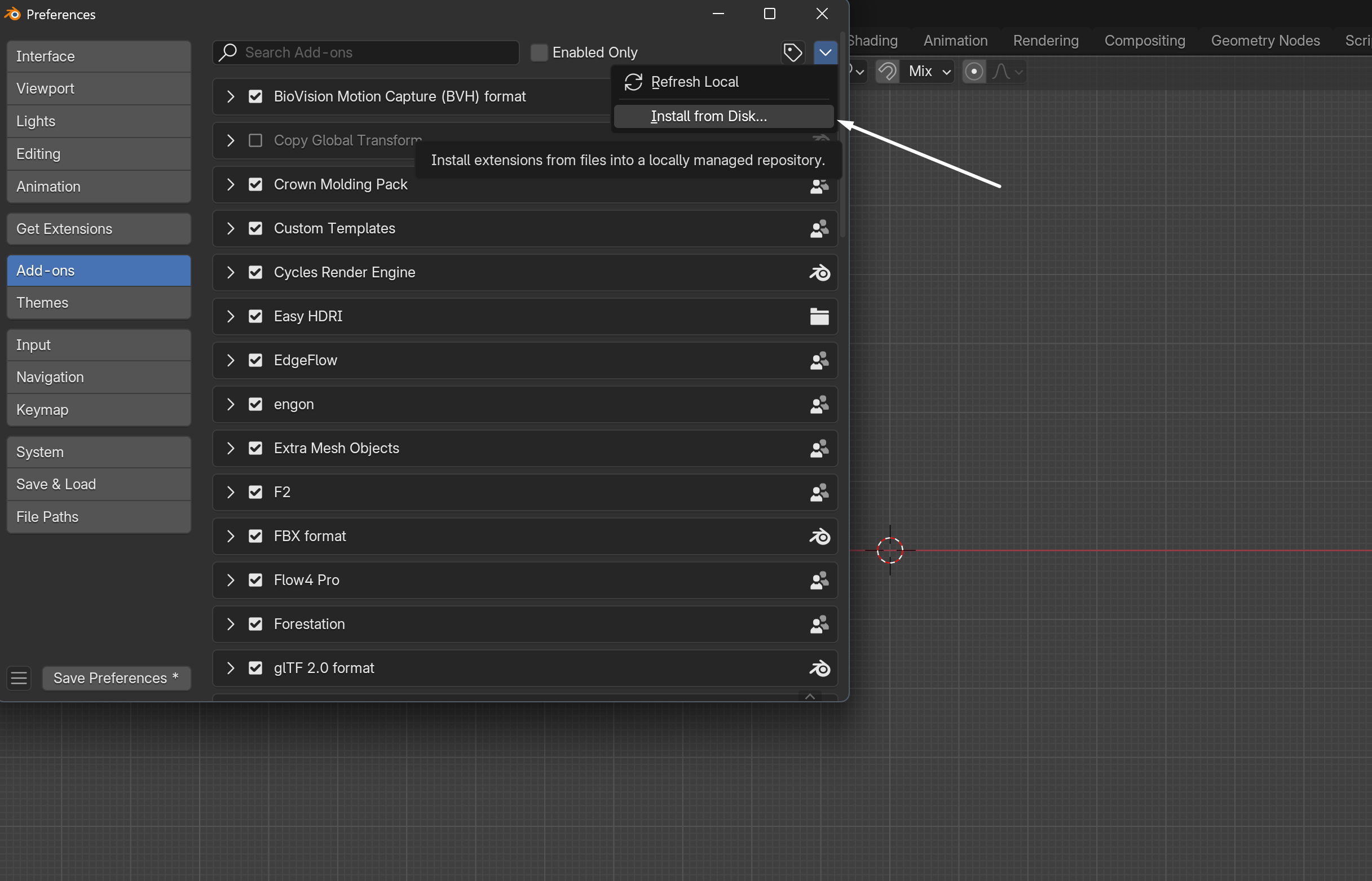Expand Easy HDRI add-on details
The image size is (1372, 881).
click(230, 316)
